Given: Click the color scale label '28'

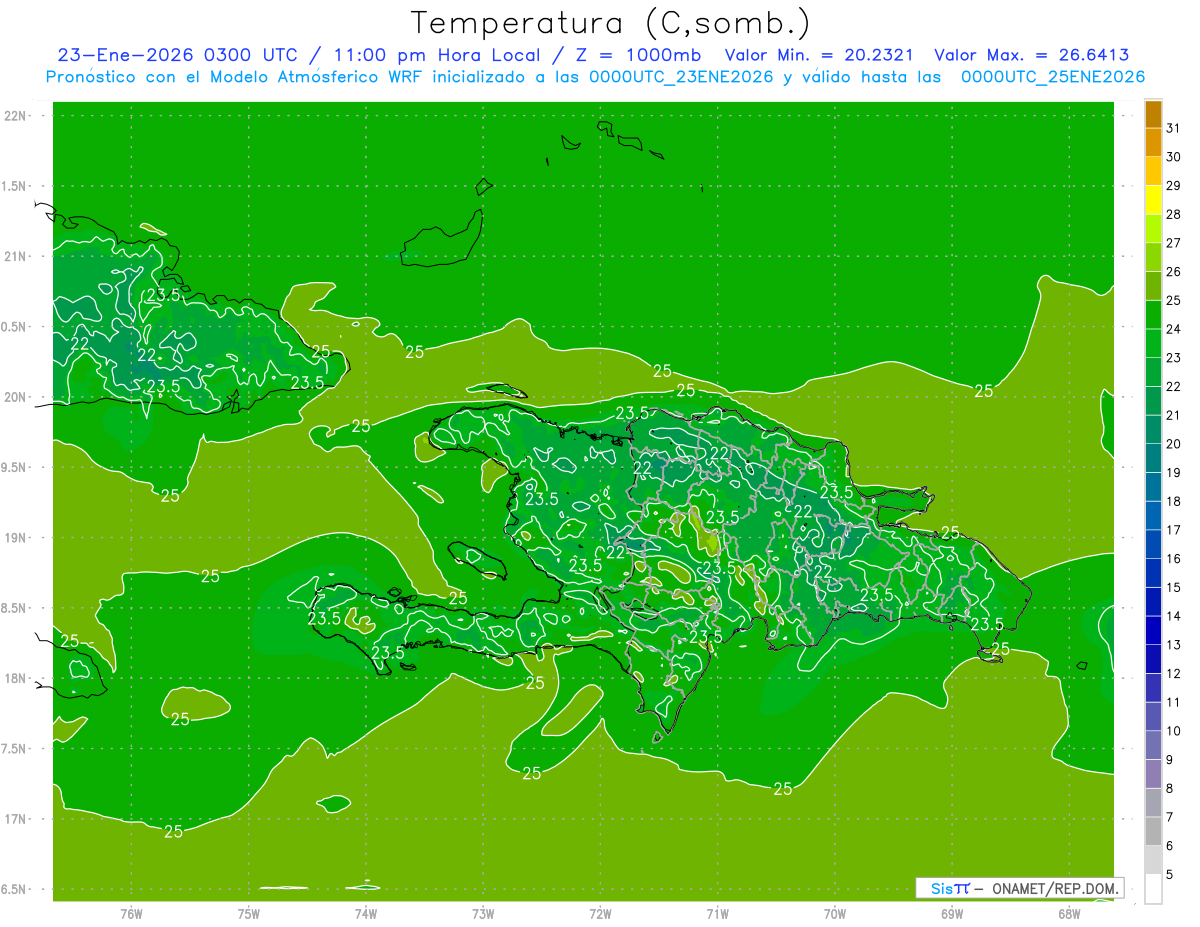Looking at the screenshot, I should pos(1174,214).
